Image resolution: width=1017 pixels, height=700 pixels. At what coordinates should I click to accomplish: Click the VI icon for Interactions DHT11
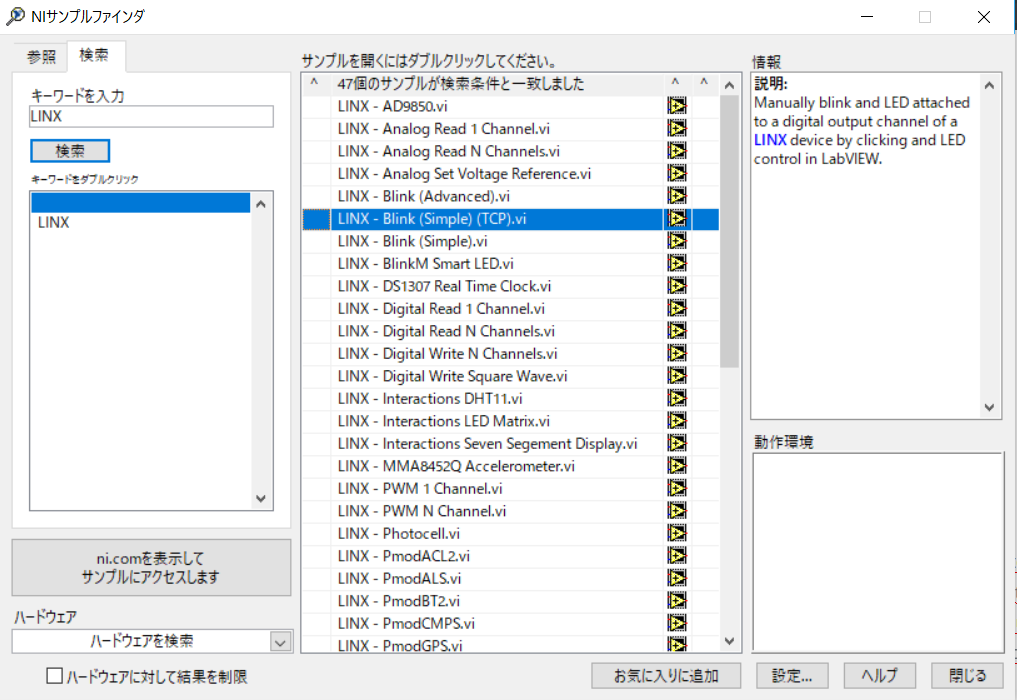pos(676,398)
